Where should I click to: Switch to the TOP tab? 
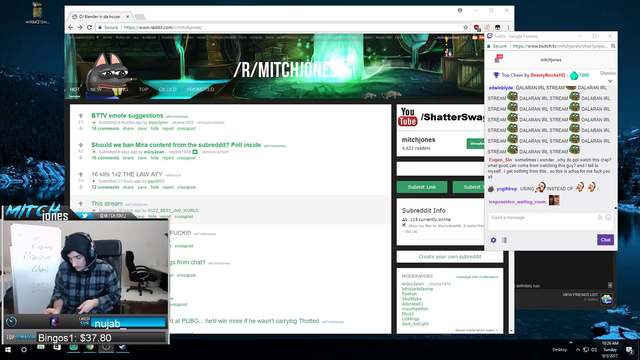coord(143,89)
